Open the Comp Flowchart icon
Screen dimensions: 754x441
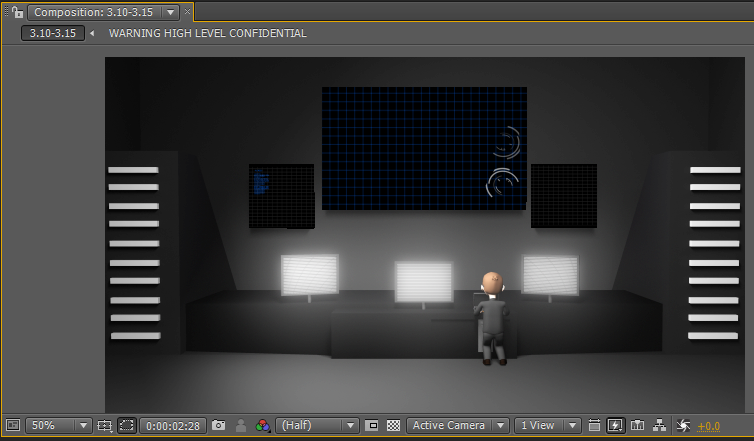pyautogui.click(x=659, y=425)
